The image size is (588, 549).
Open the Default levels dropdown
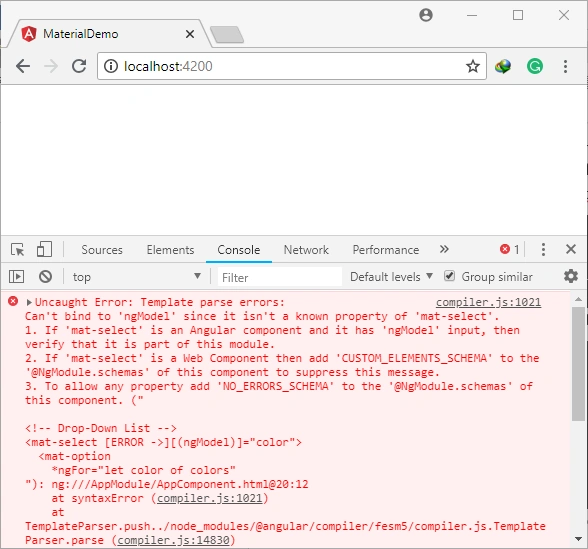coord(392,277)
